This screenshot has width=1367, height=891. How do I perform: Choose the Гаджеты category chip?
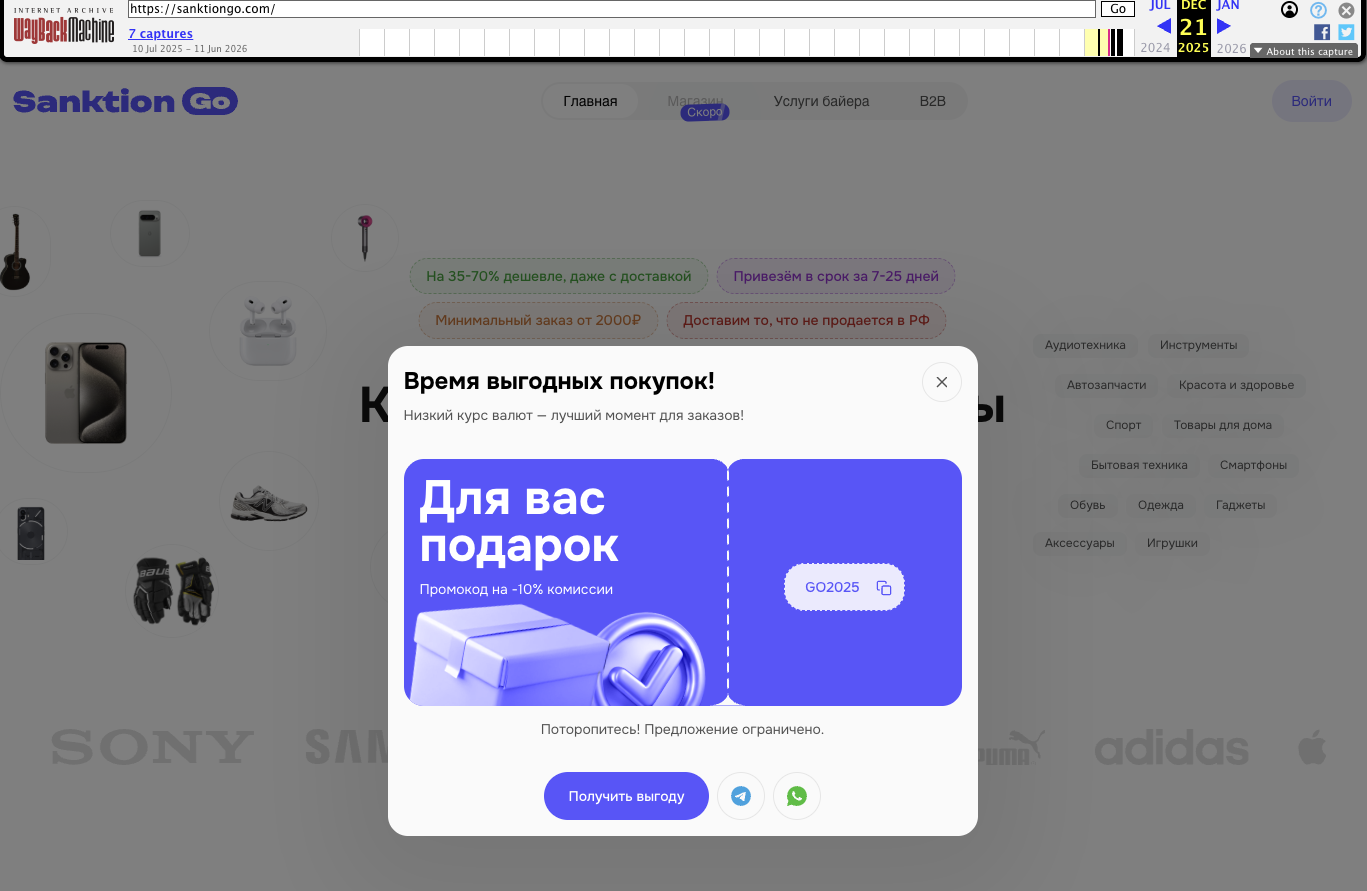pos(1240,505)
